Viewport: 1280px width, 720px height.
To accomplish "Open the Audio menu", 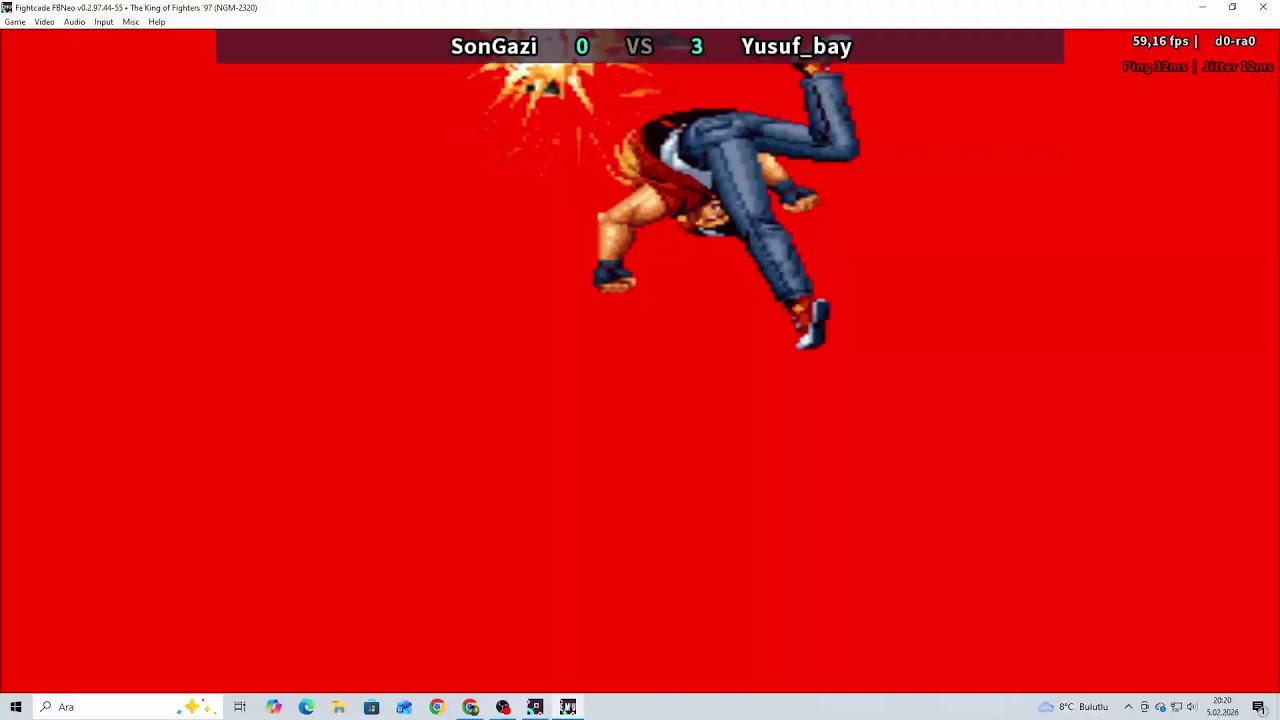I will tap(74, 22).
